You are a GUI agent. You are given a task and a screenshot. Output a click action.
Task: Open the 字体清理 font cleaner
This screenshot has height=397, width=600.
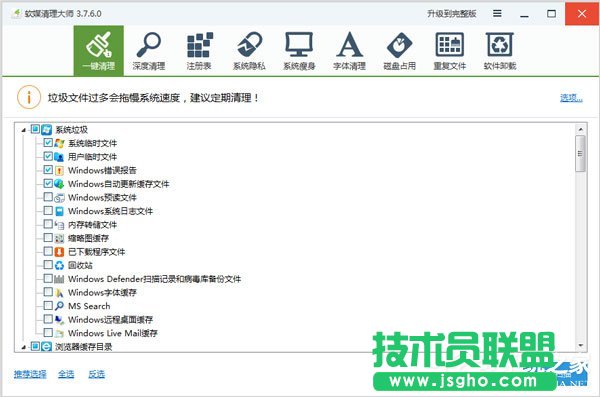coord(349,51)
